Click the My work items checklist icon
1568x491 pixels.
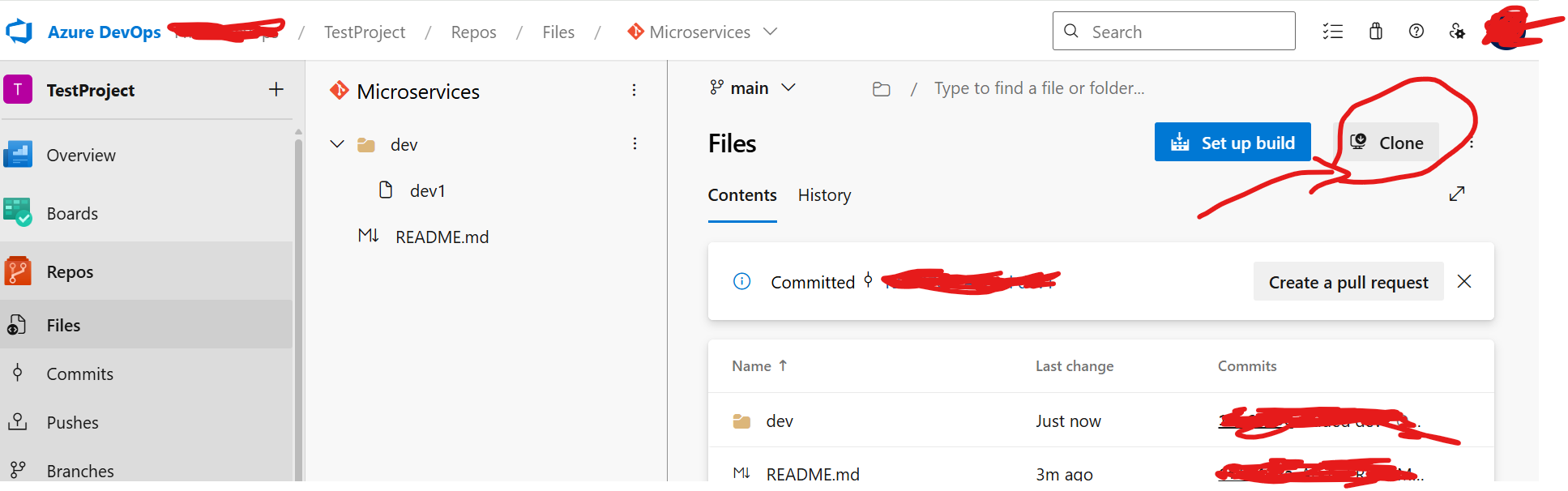click(x=1333, y=31)
